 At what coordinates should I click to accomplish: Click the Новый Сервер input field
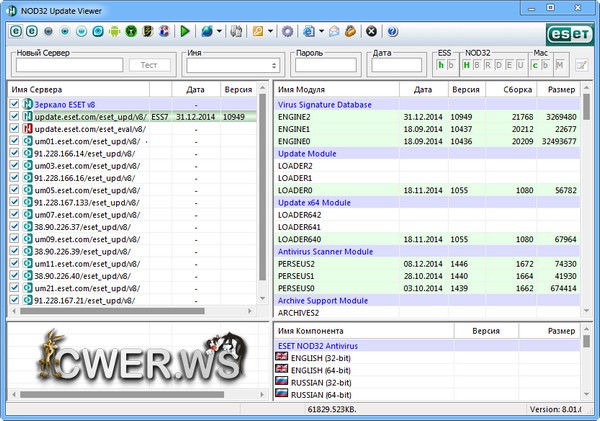point(68,65)
